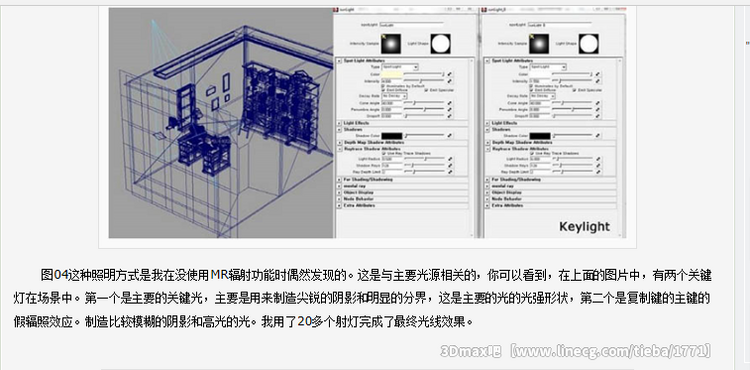Open the Decay Rate dropdown in right panel
This screenshot has height=370, width=750.
click(543, 96)
